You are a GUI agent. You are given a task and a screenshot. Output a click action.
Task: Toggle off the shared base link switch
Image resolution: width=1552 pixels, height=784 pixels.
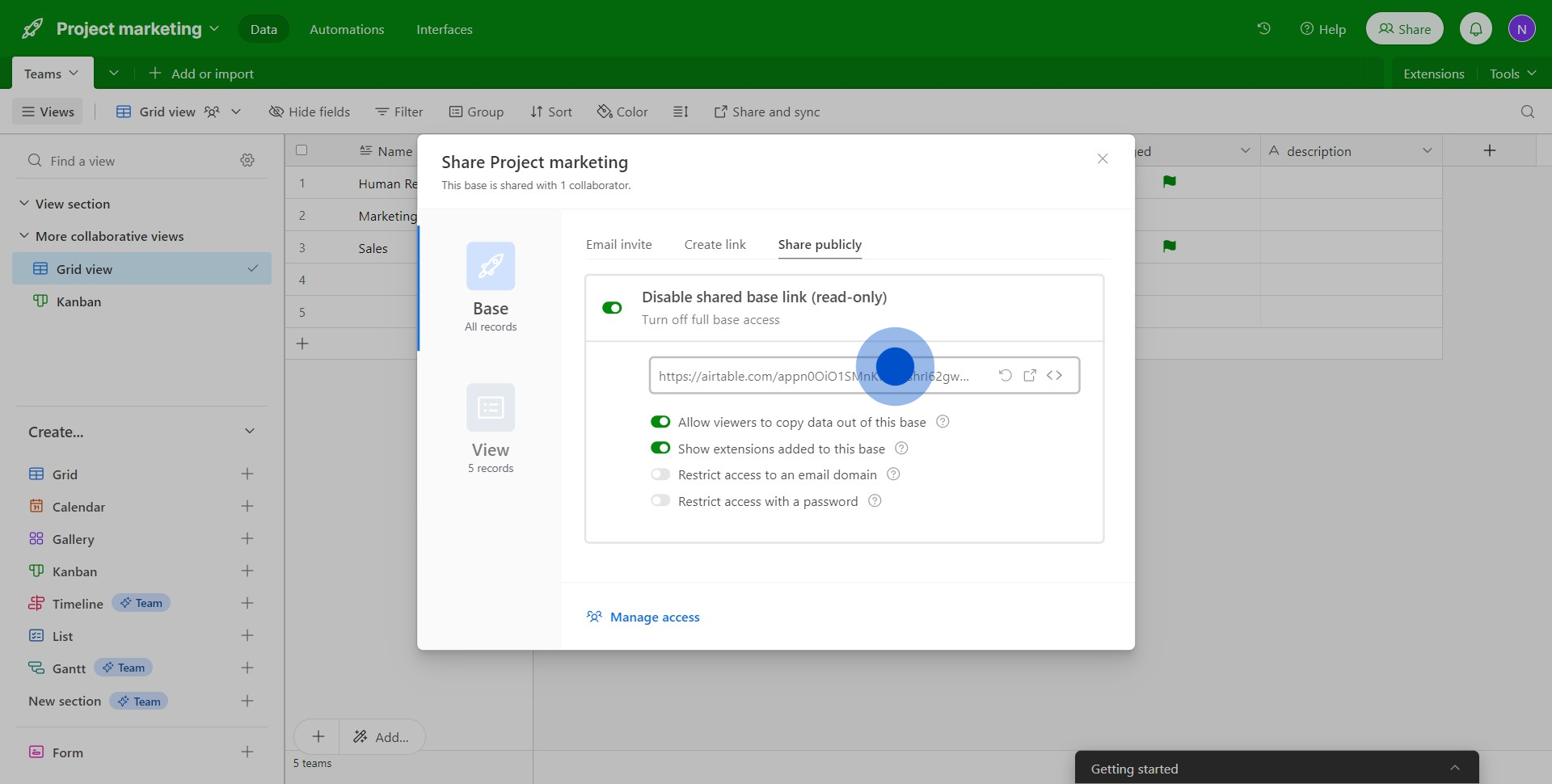click(x=612, y=308)
